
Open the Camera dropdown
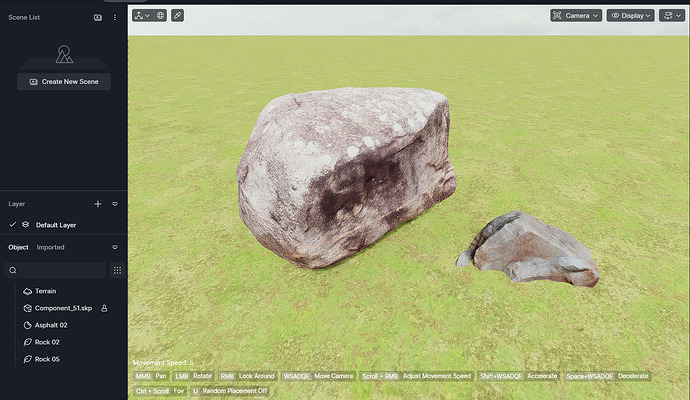point(576,16)
